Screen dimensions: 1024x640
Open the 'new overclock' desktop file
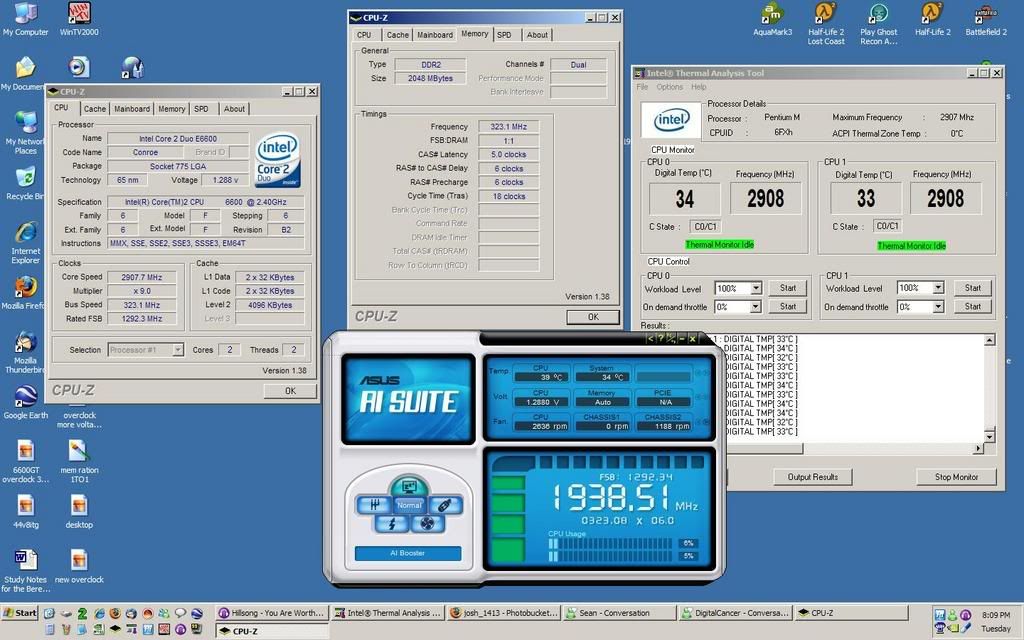coord(79,566)
